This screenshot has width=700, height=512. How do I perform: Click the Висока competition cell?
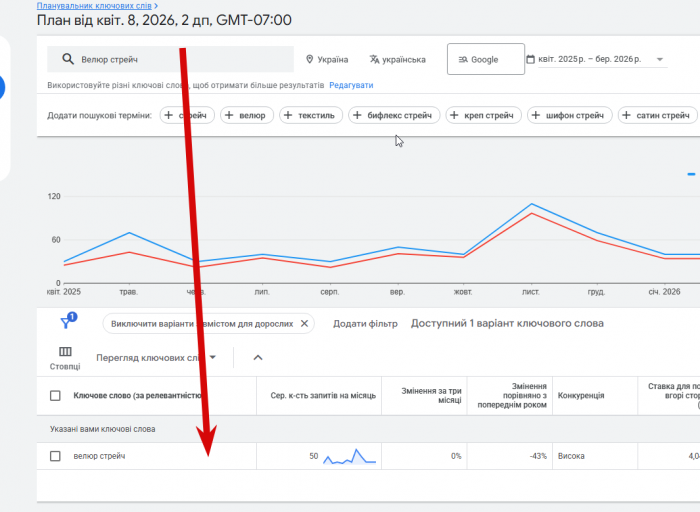tap(571, 456)
